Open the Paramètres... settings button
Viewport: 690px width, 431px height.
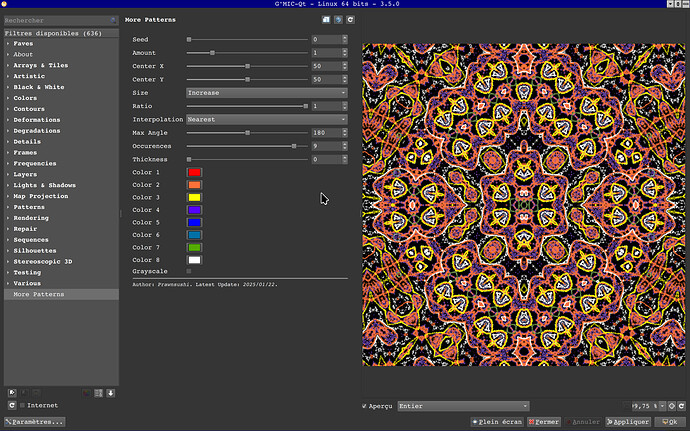click(35, 422)
